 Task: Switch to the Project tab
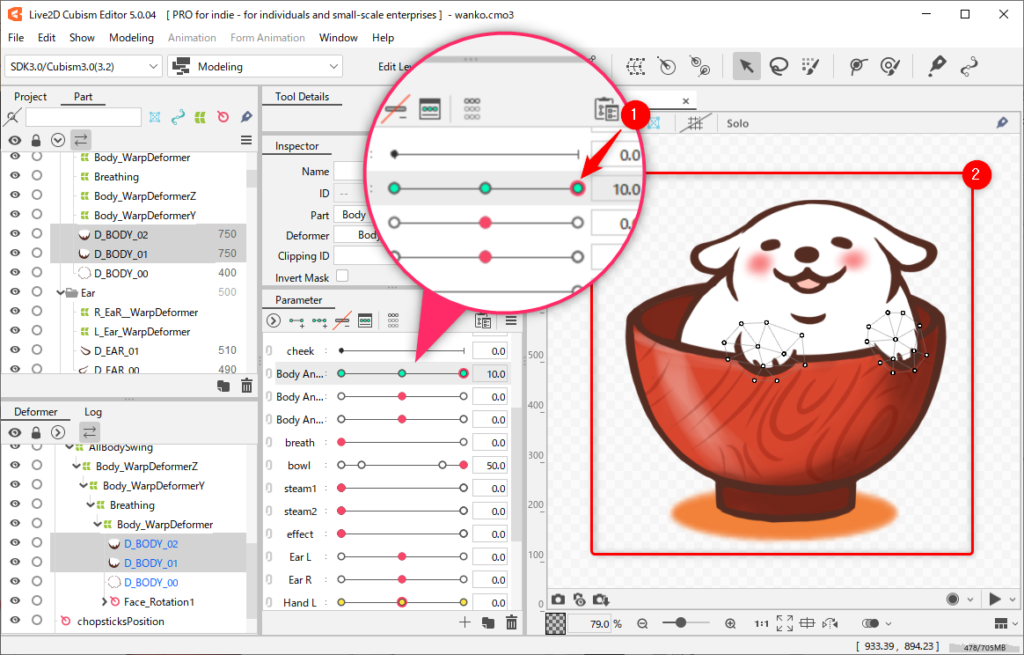point(30,97)
